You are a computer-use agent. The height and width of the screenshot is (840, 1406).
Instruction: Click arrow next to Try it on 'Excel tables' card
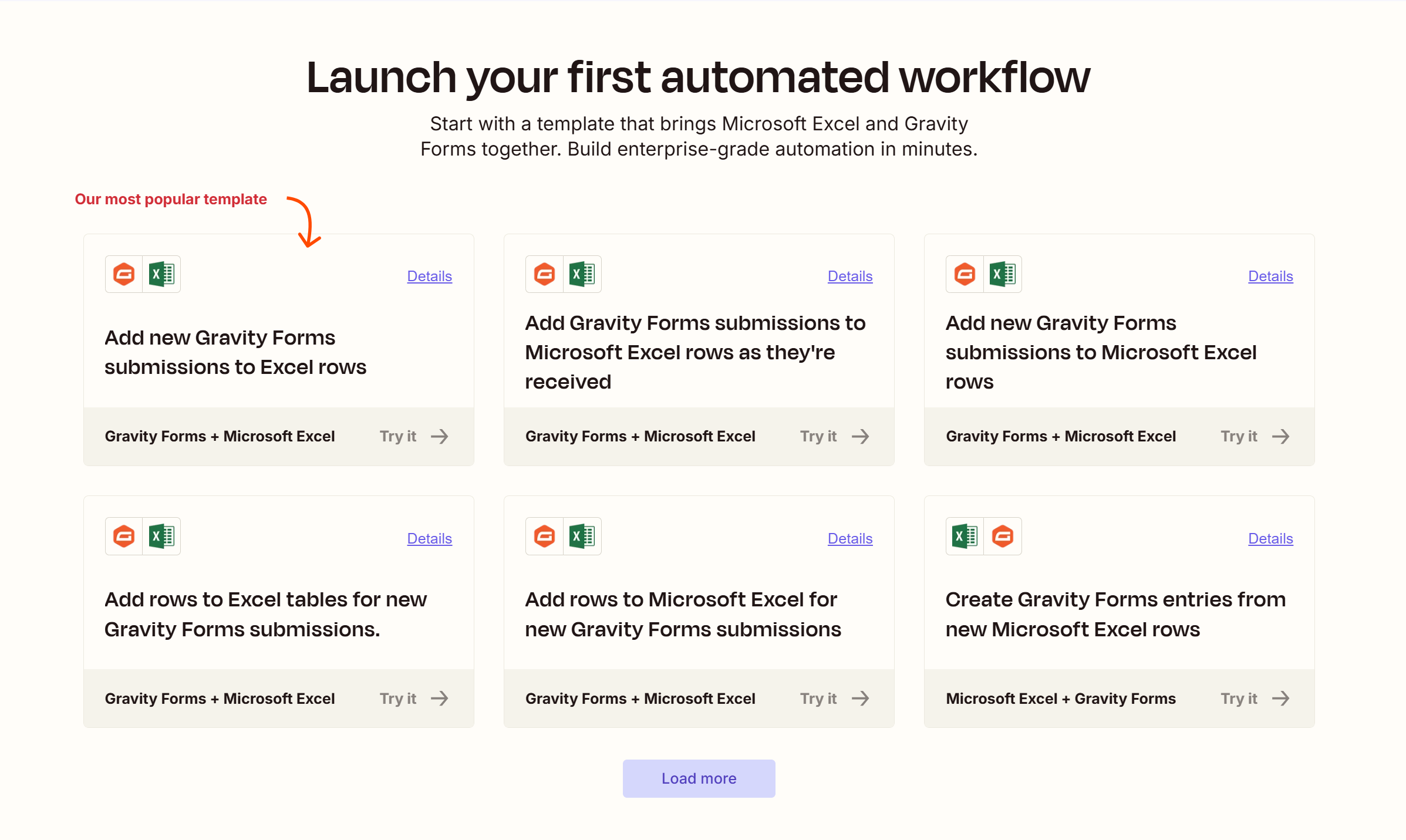[439, 698]
